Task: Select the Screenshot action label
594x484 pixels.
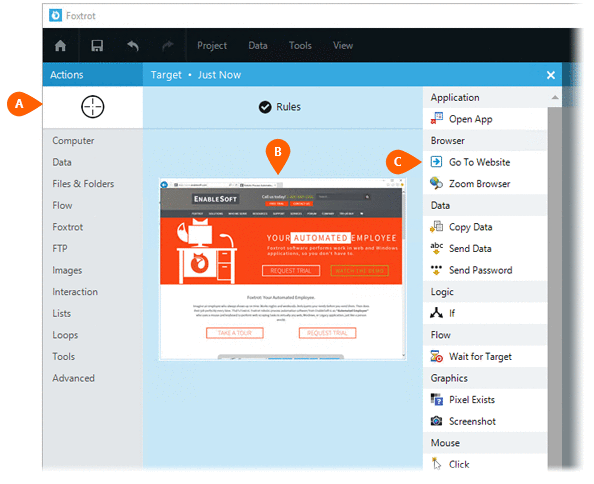Action: 472,421
